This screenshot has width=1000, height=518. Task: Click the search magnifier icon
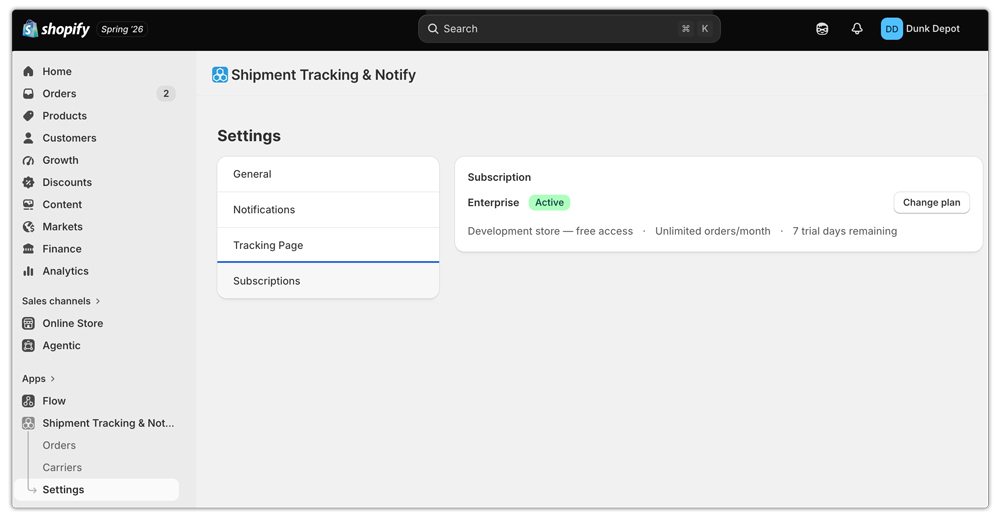(433, 29)
